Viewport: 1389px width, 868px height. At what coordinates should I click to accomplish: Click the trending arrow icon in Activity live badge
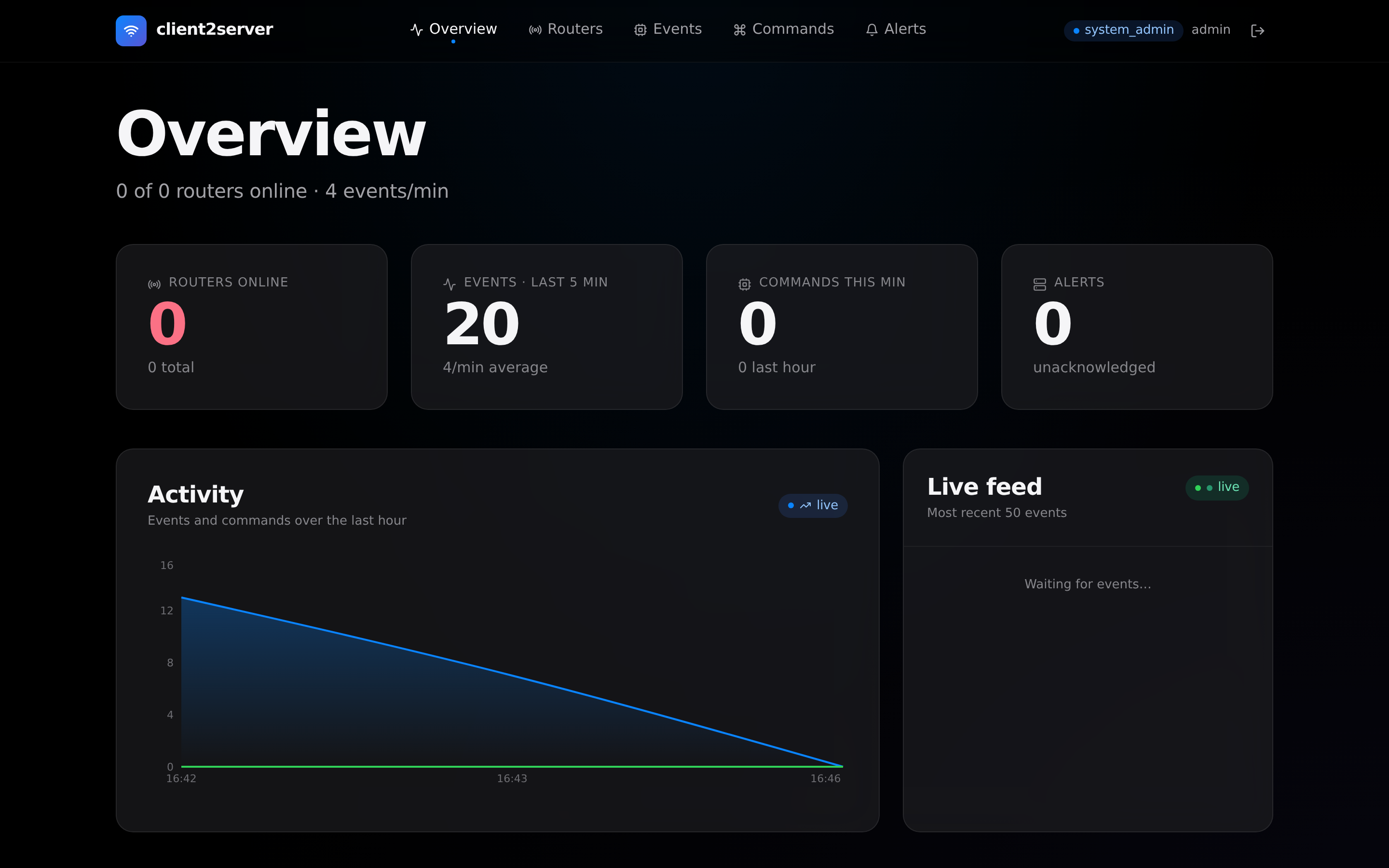coord(805,505)
